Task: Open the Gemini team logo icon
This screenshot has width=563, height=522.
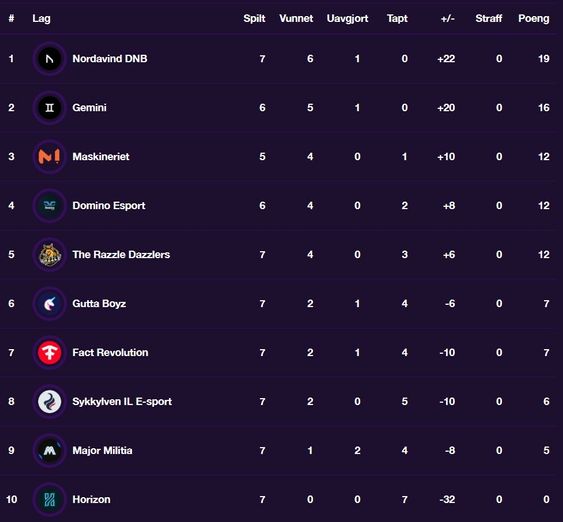Action: coord(50,107)
